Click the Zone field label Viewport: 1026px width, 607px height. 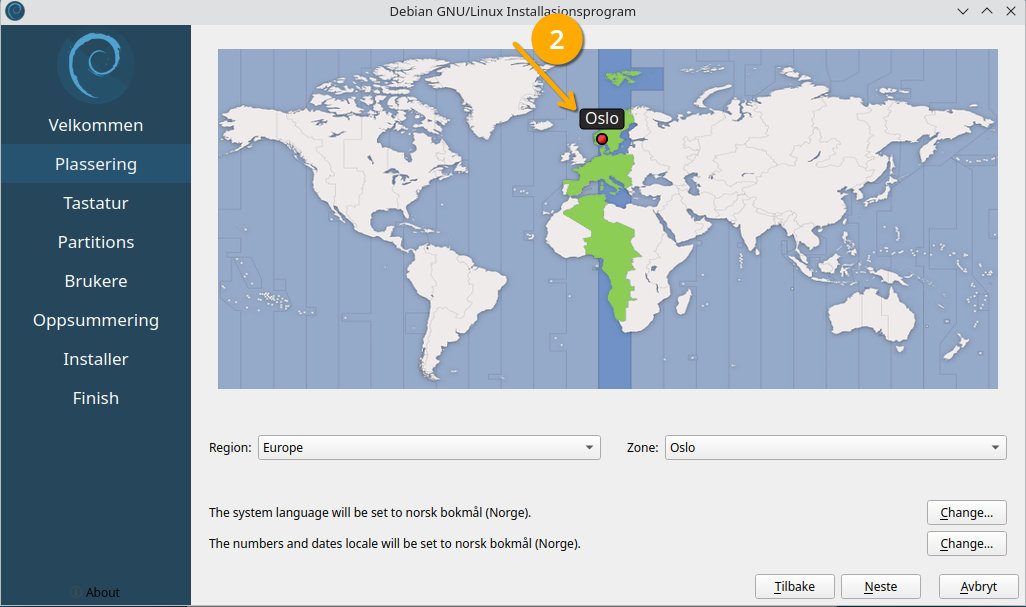click(642, 447)
